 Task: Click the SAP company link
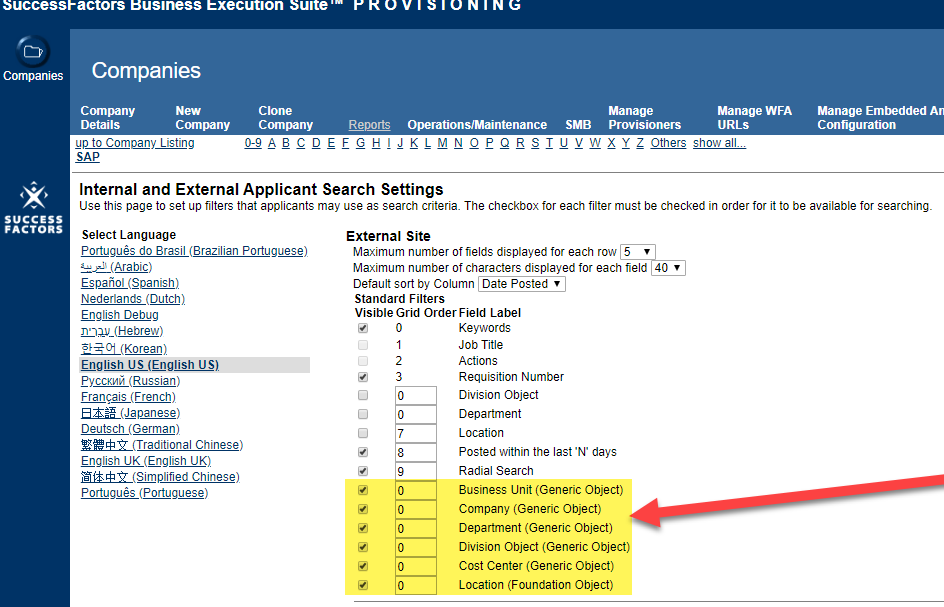(x=88, y=157)
